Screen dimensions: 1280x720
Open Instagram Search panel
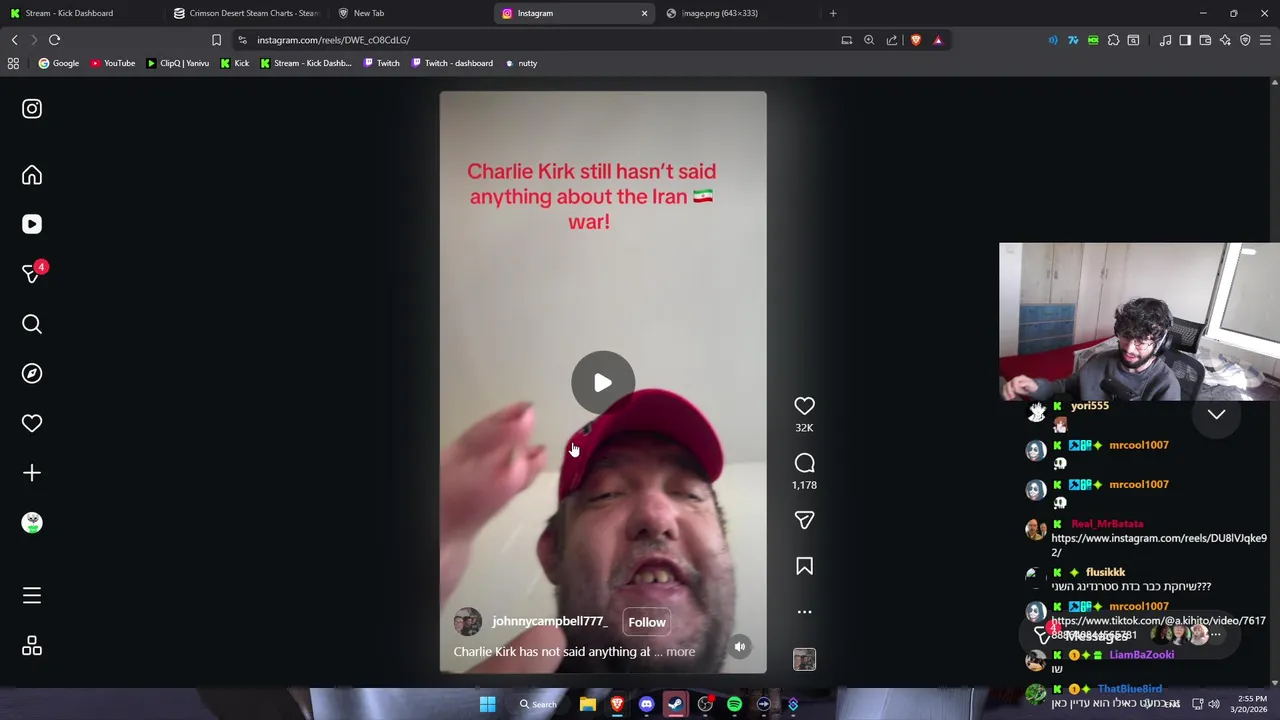coord(32,324)
